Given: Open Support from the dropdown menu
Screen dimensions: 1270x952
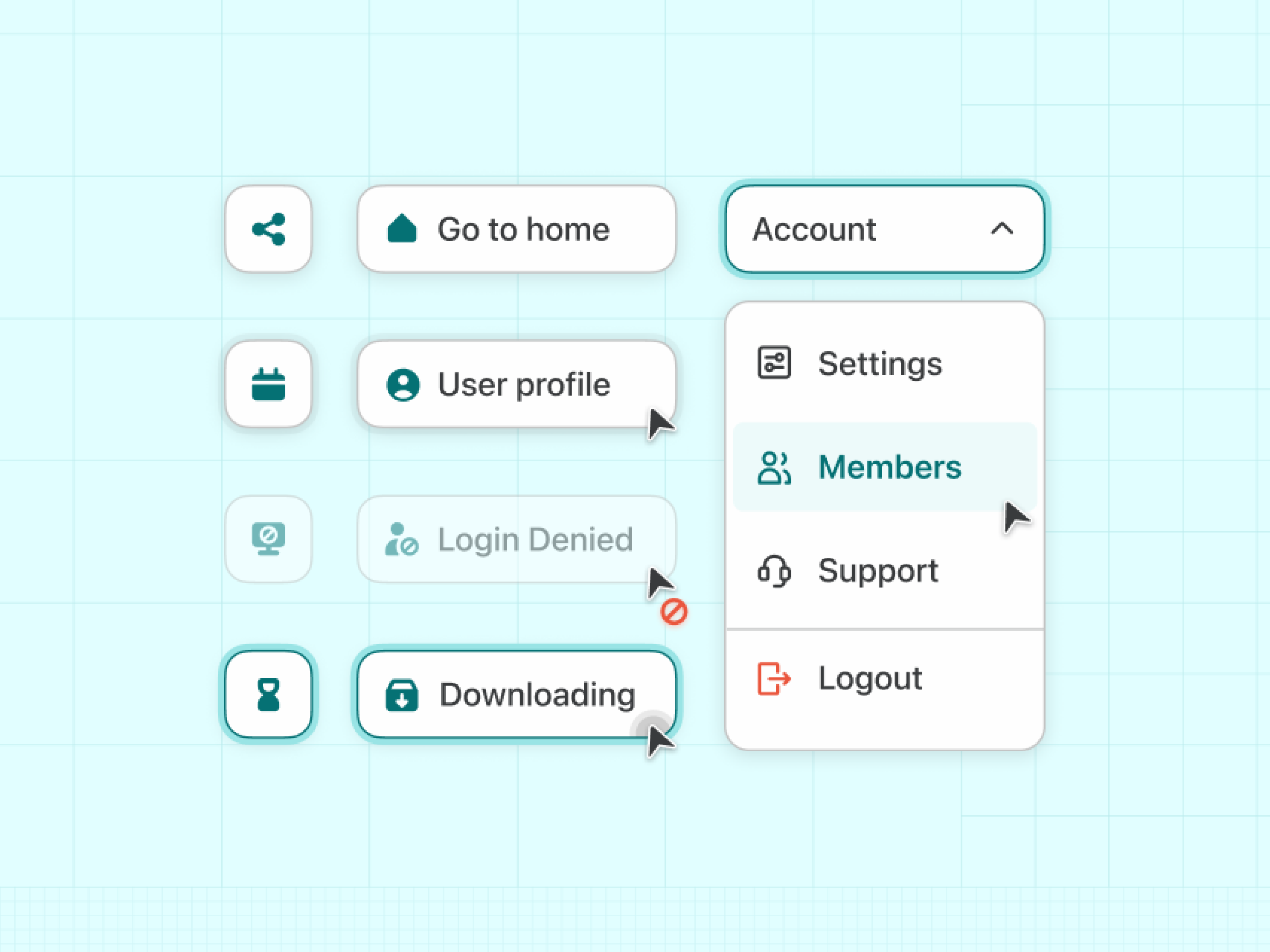Looking at the screenshot, I should 885,571.
